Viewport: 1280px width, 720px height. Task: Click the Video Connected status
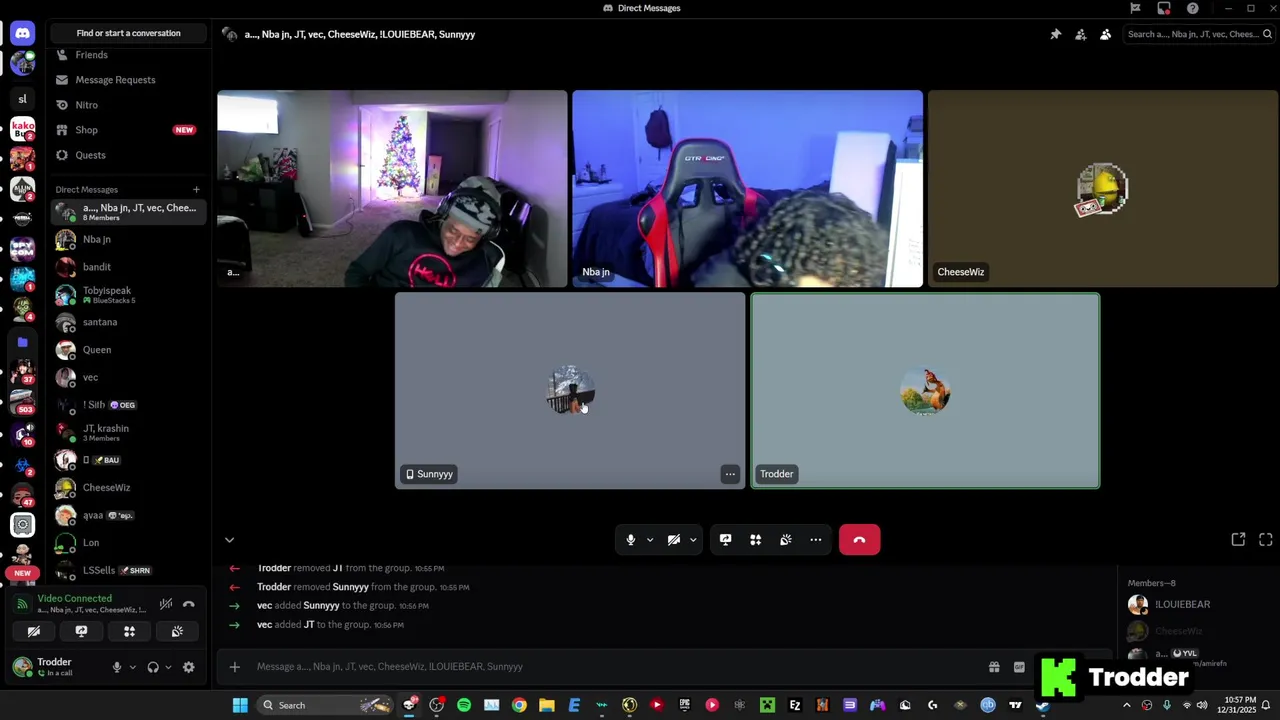[x=75, y=598]
